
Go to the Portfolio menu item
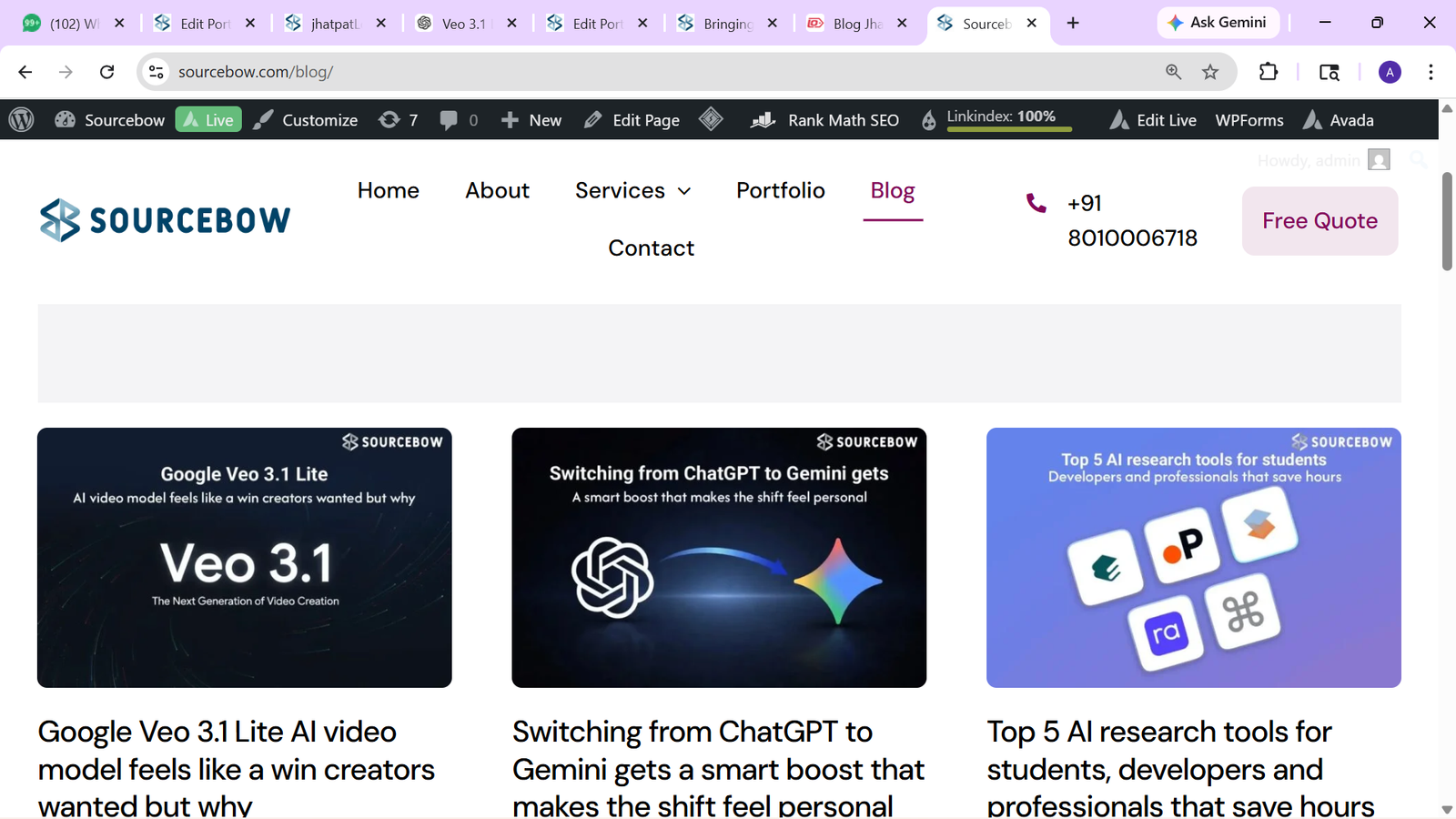click(x=780, y=190)
